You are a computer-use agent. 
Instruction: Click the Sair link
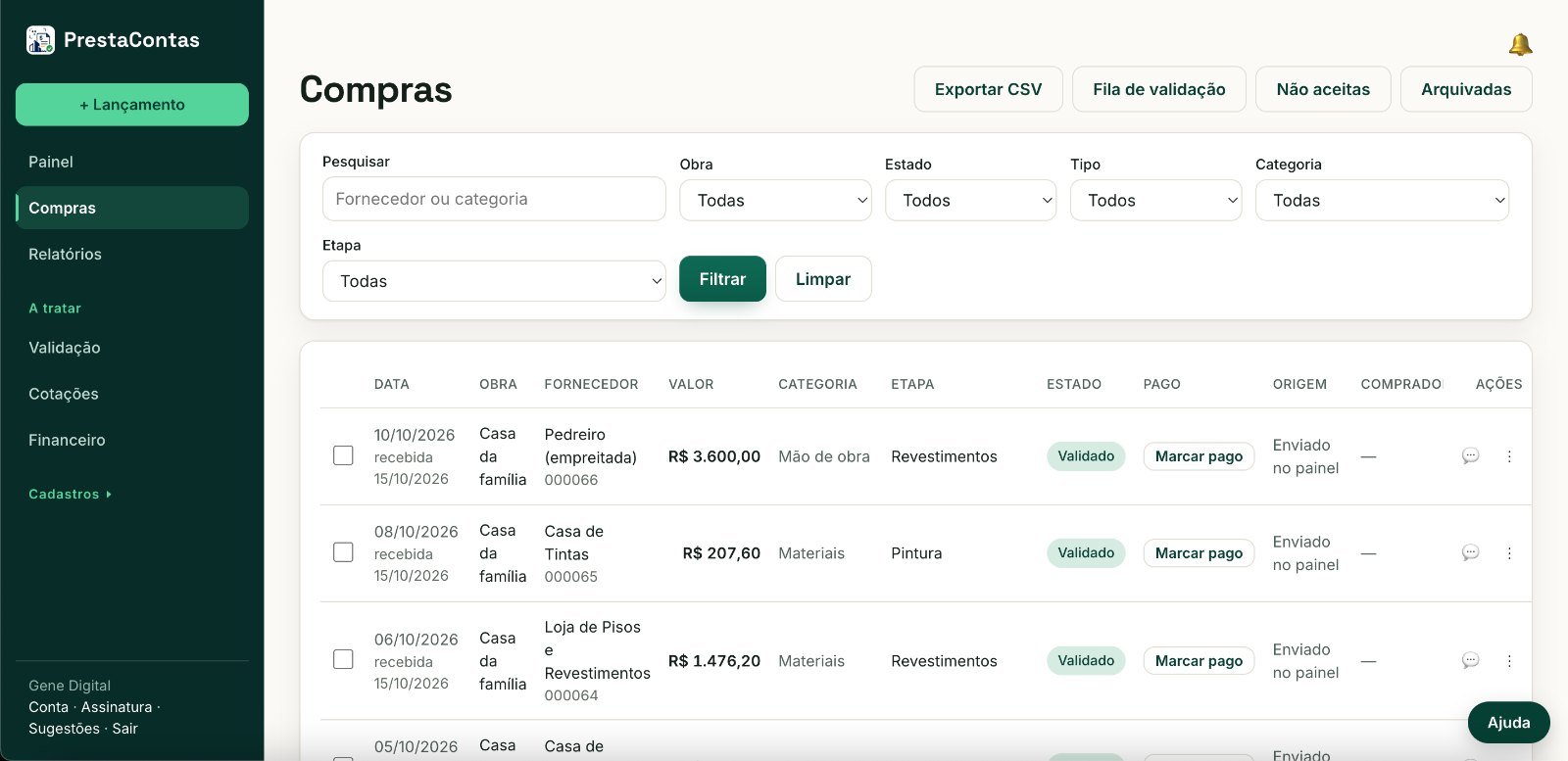pos(124,729)
